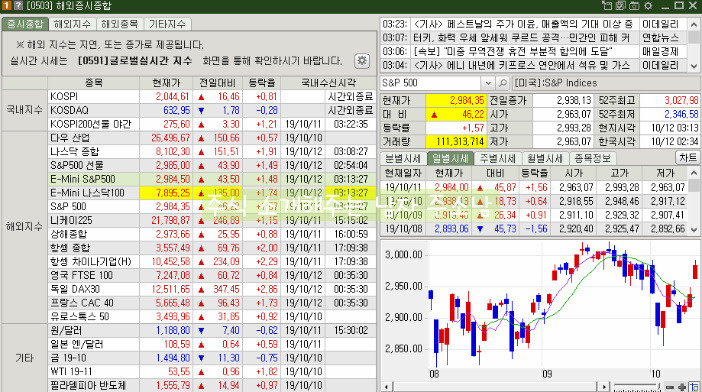Select the S&P500 선물 row
This screenshot has height=392, width=702.
pyautogui.click(x=212, y=166)
